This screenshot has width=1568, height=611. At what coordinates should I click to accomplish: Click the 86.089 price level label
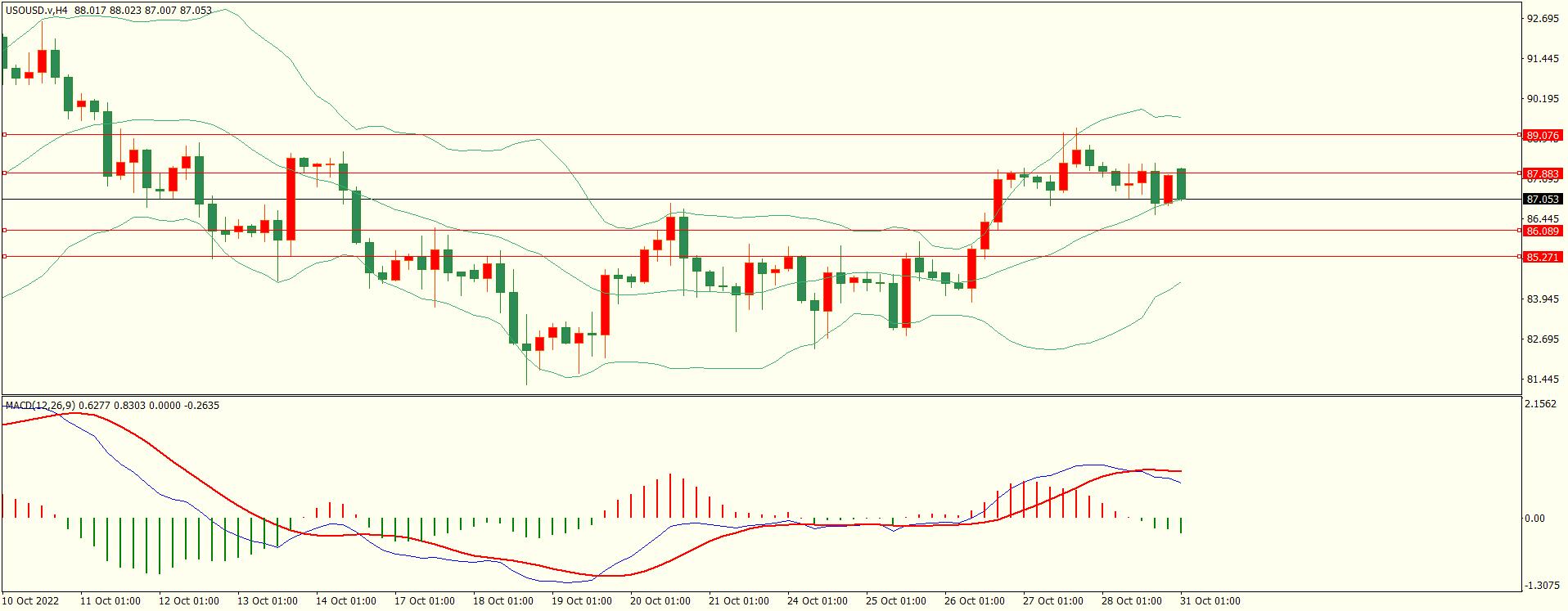pyautogui.click(x=1543, y=231)
